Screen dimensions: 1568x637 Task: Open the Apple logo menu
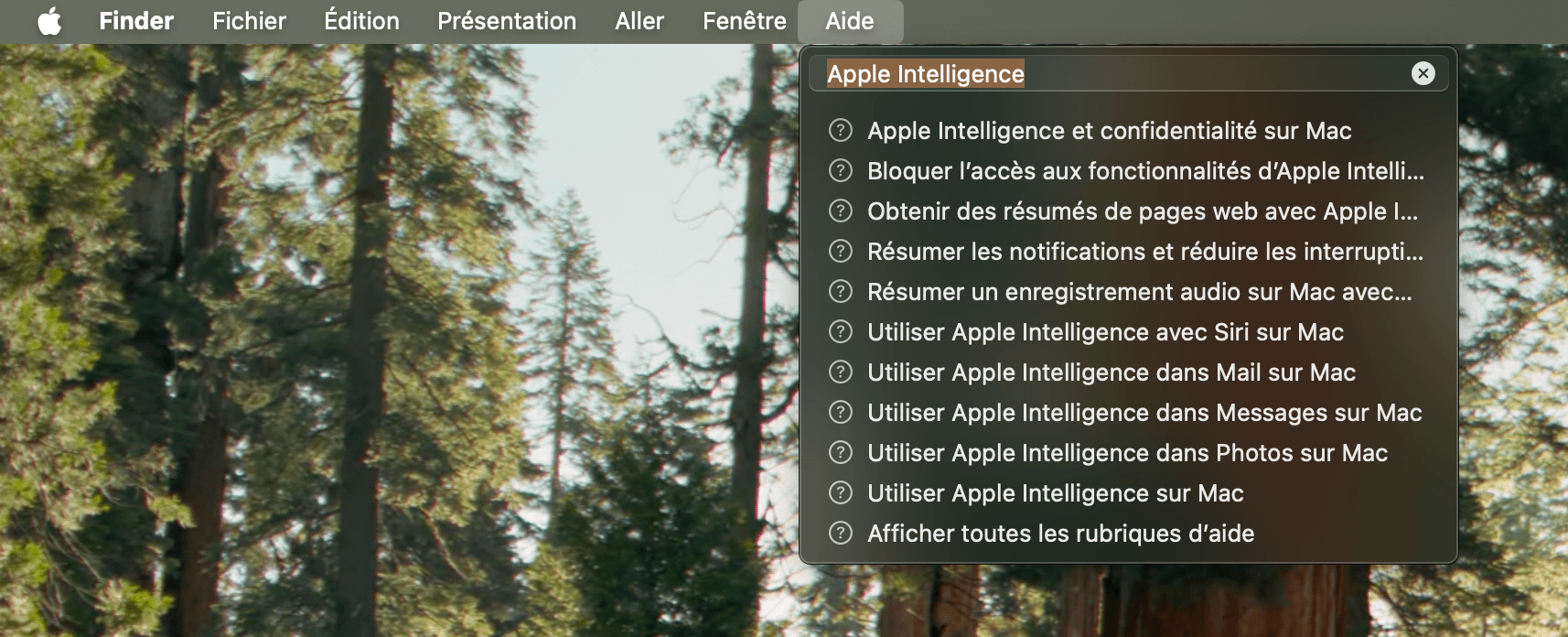point(49,21)
